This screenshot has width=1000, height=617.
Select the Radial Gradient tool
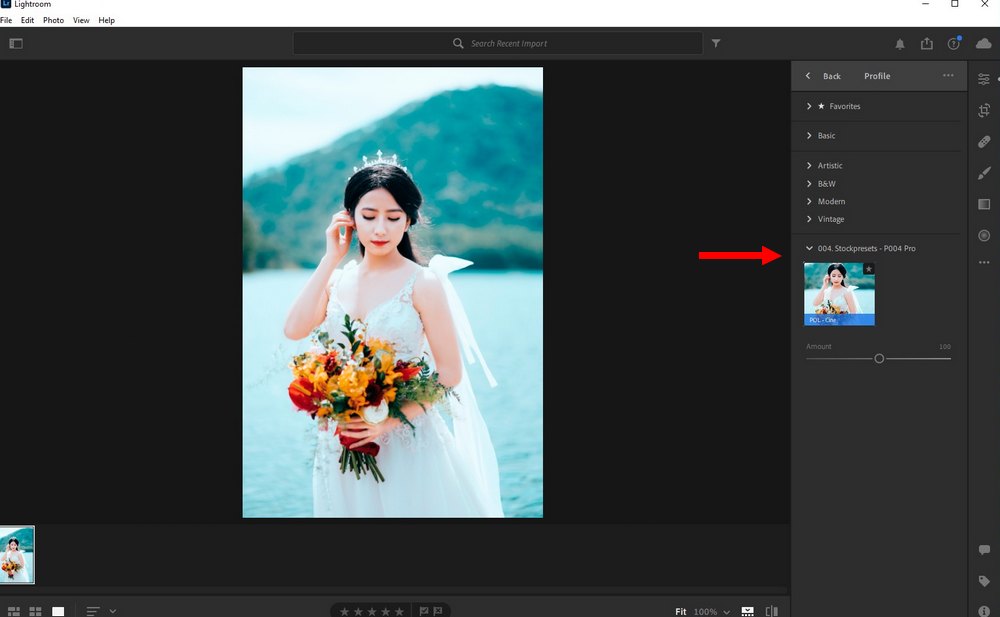984,235
